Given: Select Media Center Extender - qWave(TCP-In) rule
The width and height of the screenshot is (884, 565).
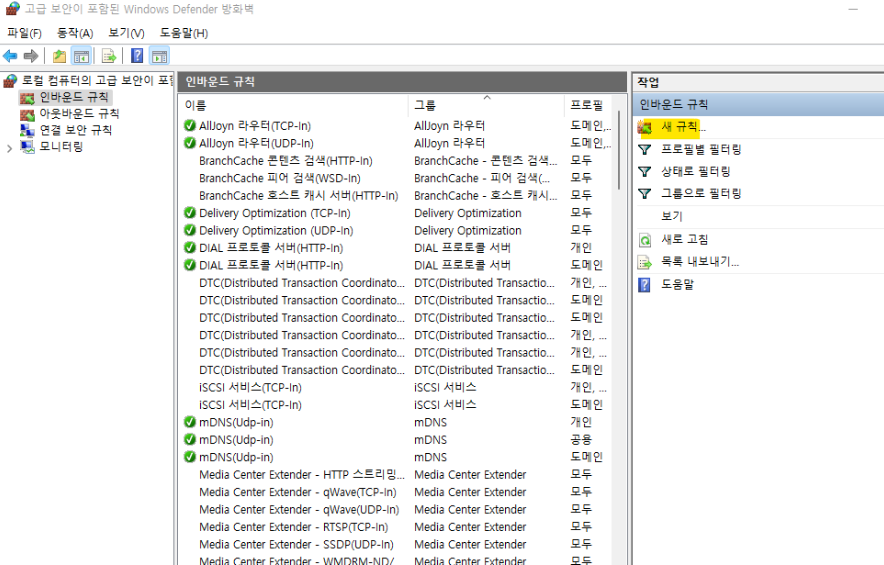Looking at the screenshot, I should (298, 492).
